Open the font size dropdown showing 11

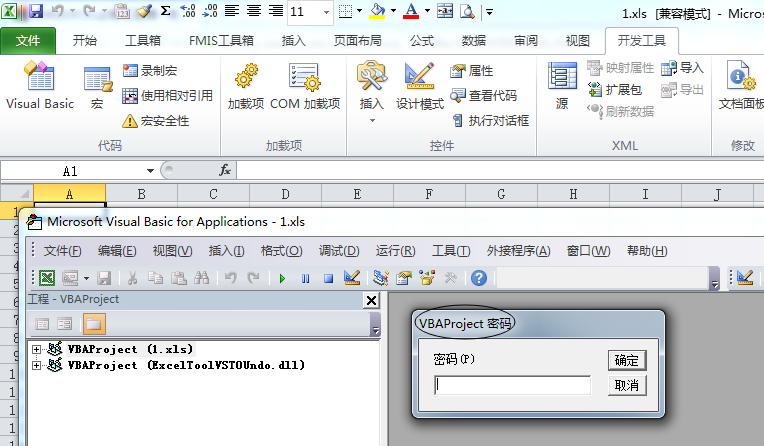[x=327, y=12]
